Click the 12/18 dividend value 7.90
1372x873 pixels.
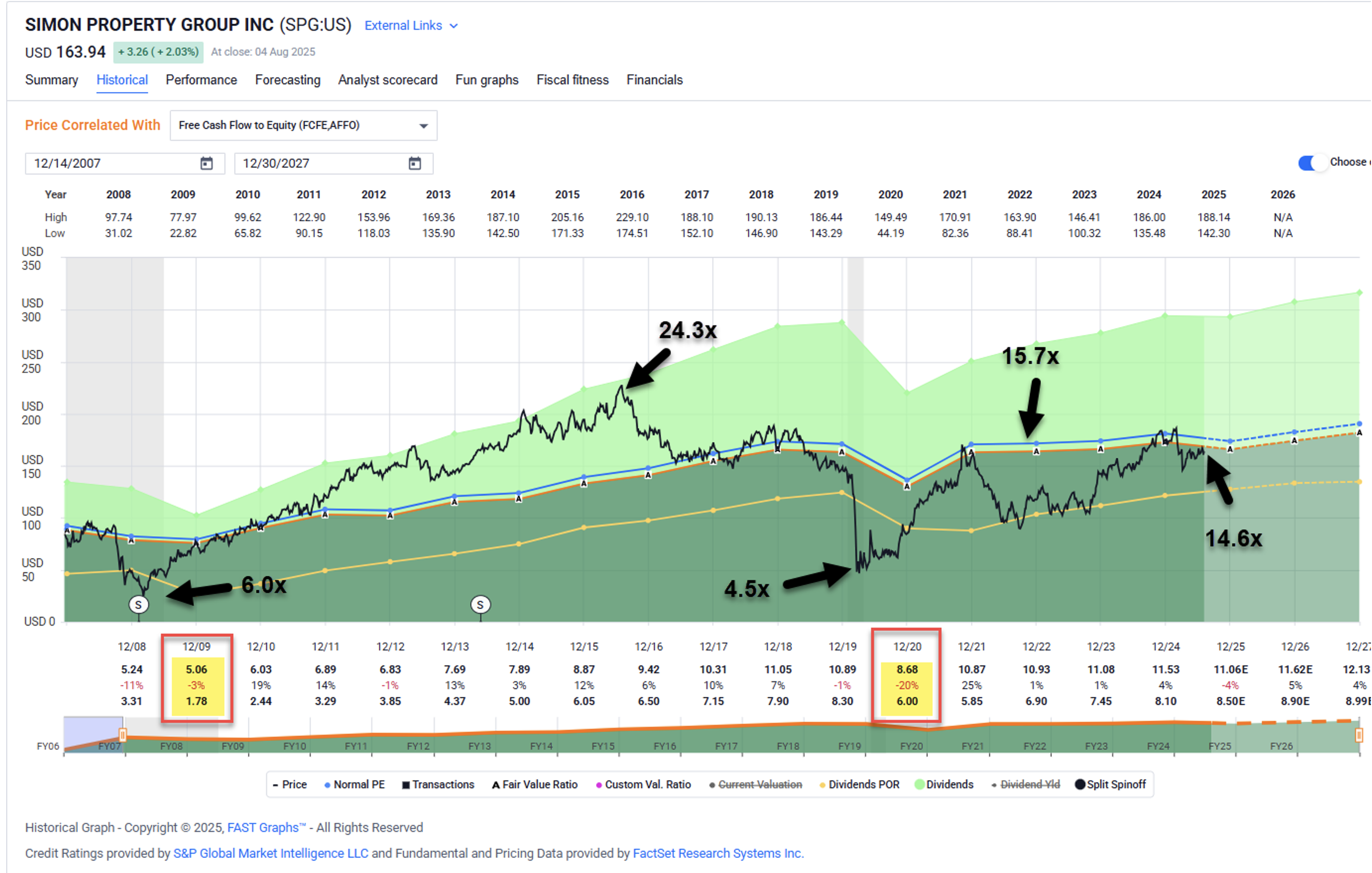[x=778, y=702]
